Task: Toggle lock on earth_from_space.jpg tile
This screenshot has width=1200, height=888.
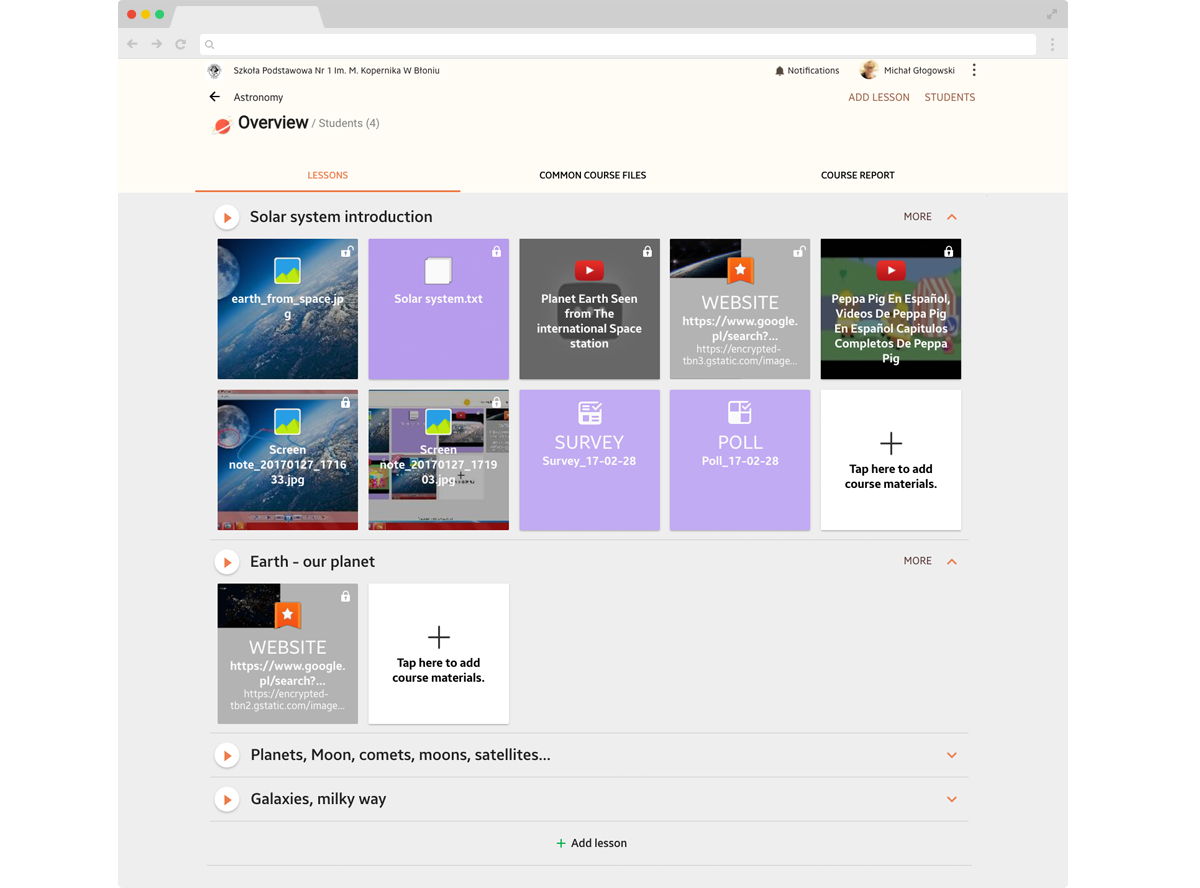Action: coord(346,252)
